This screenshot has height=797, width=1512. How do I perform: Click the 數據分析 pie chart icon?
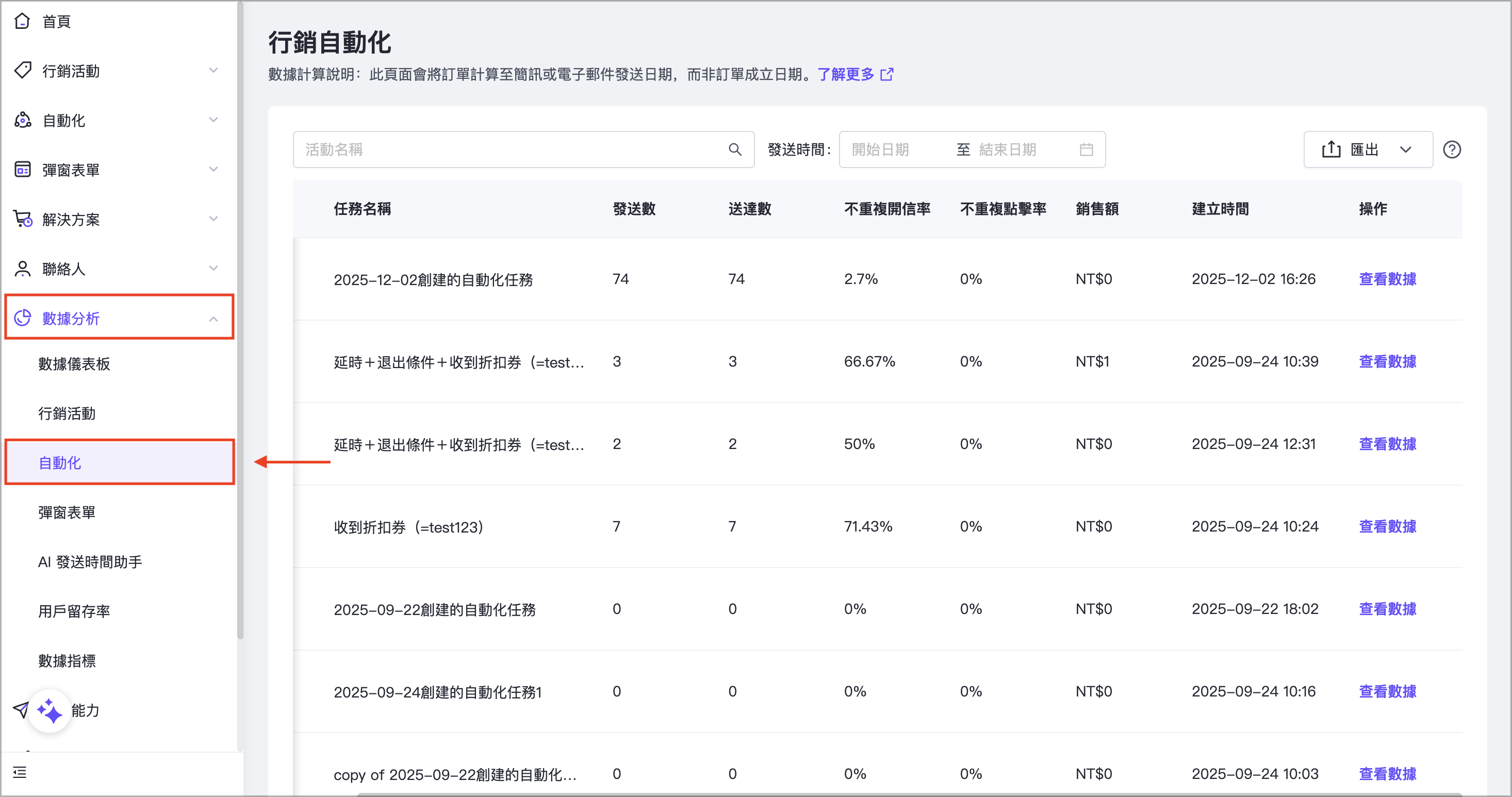[x=22, y=318]
